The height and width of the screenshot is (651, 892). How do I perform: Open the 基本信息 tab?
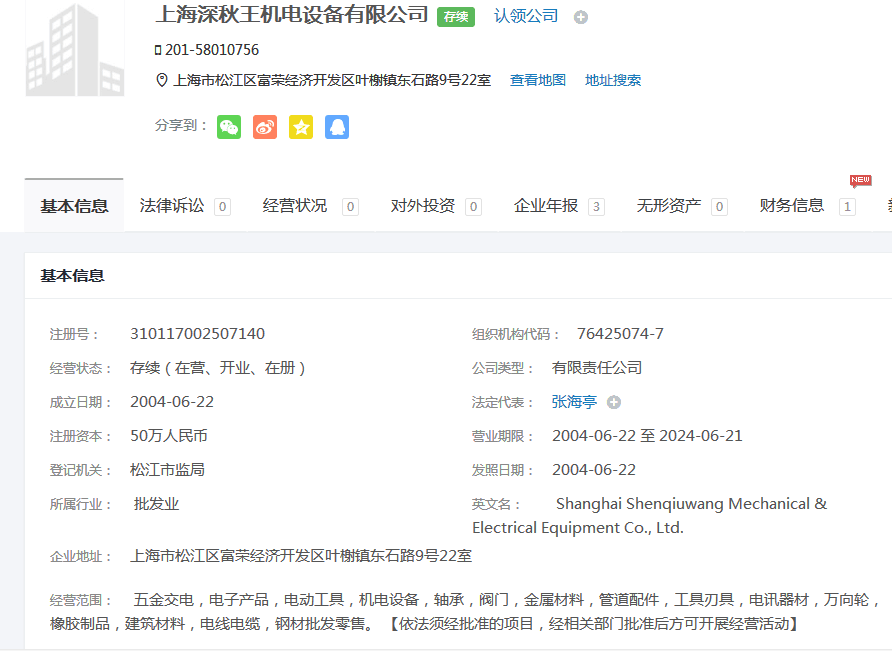pos(74,206)
